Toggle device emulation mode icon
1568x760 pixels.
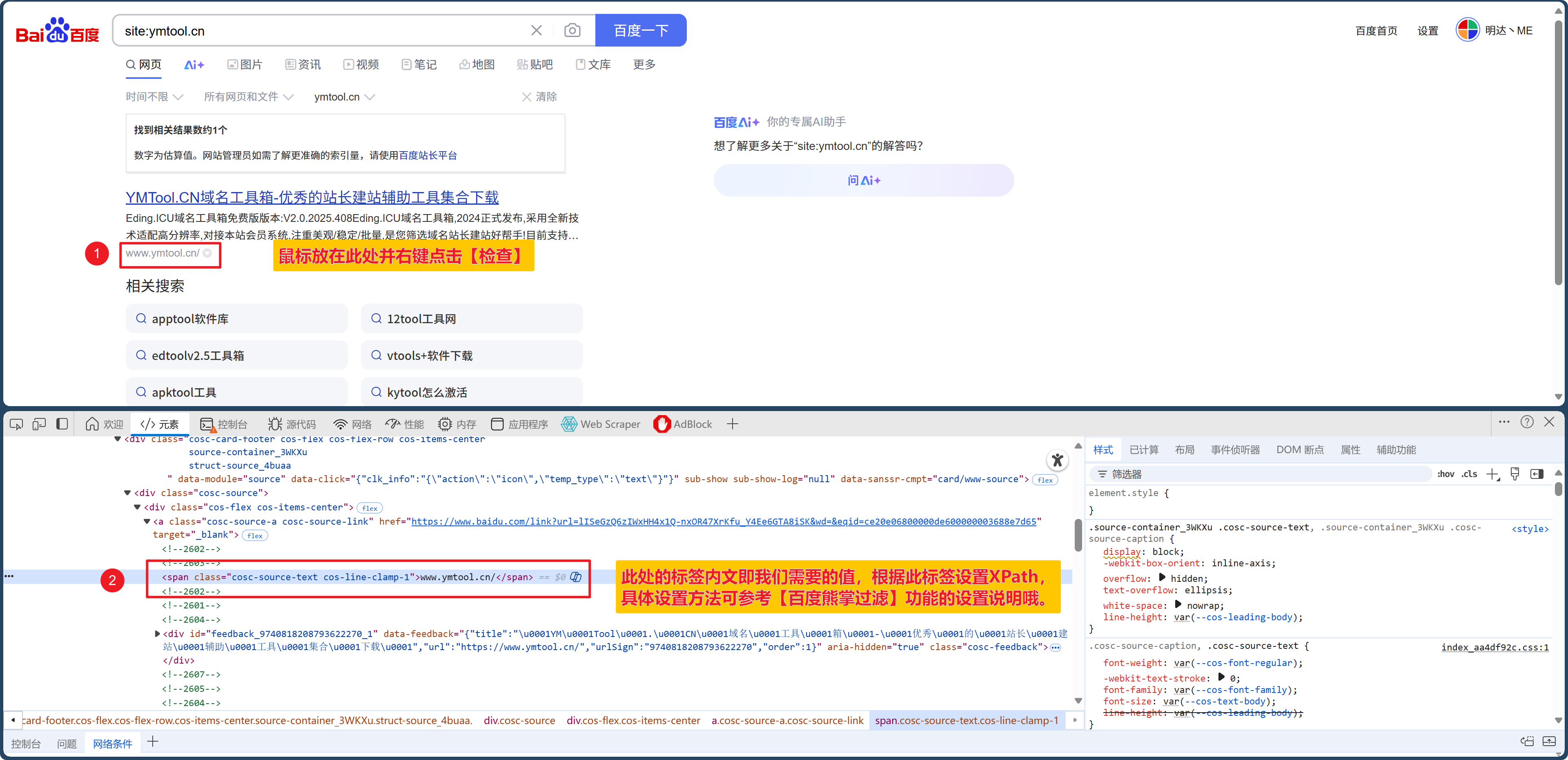click(39, 424)
